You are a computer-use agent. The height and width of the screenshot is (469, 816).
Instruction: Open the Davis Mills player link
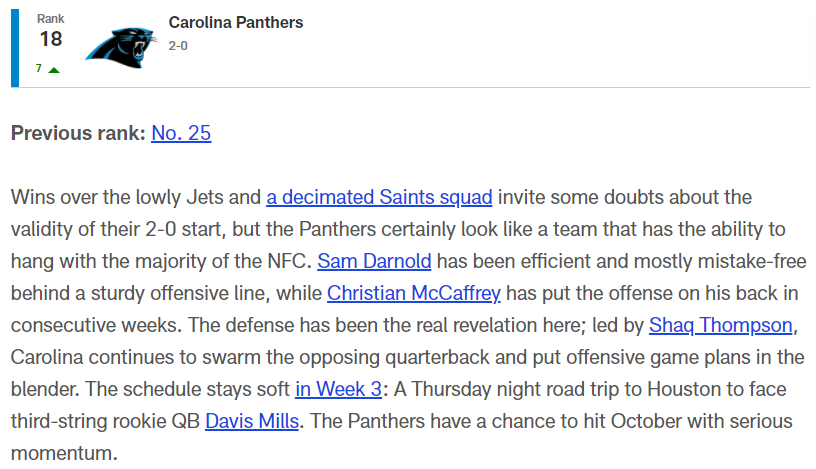(x=252, y=422)
